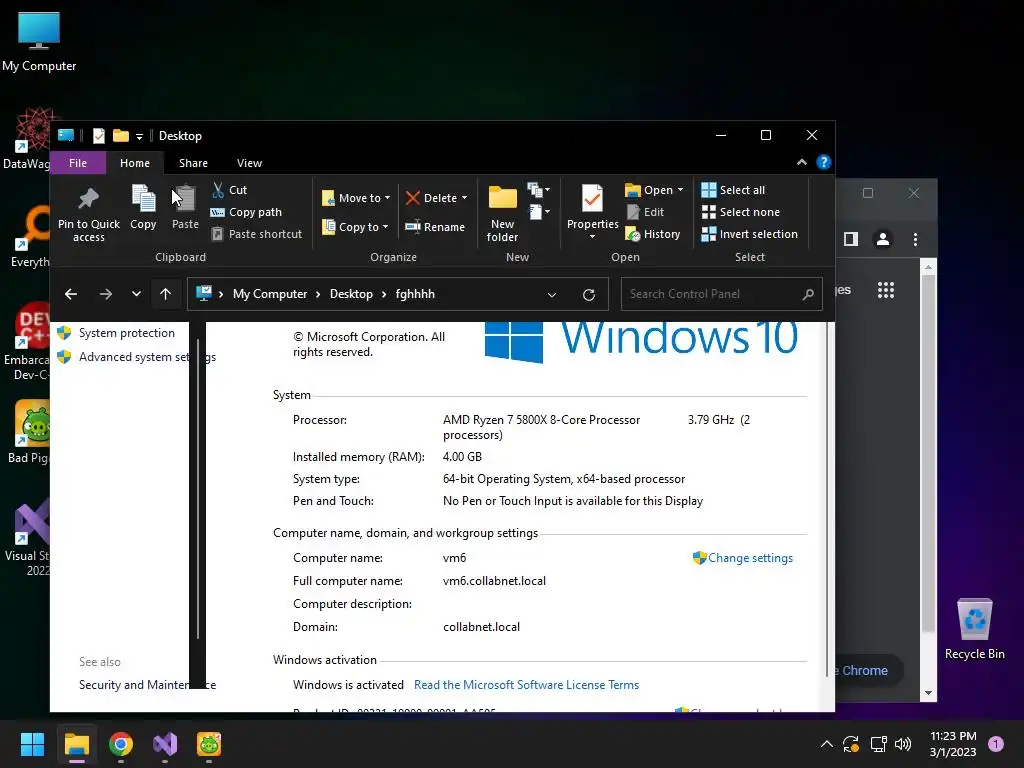Open the Copy to dropdown

click(355, 227)
